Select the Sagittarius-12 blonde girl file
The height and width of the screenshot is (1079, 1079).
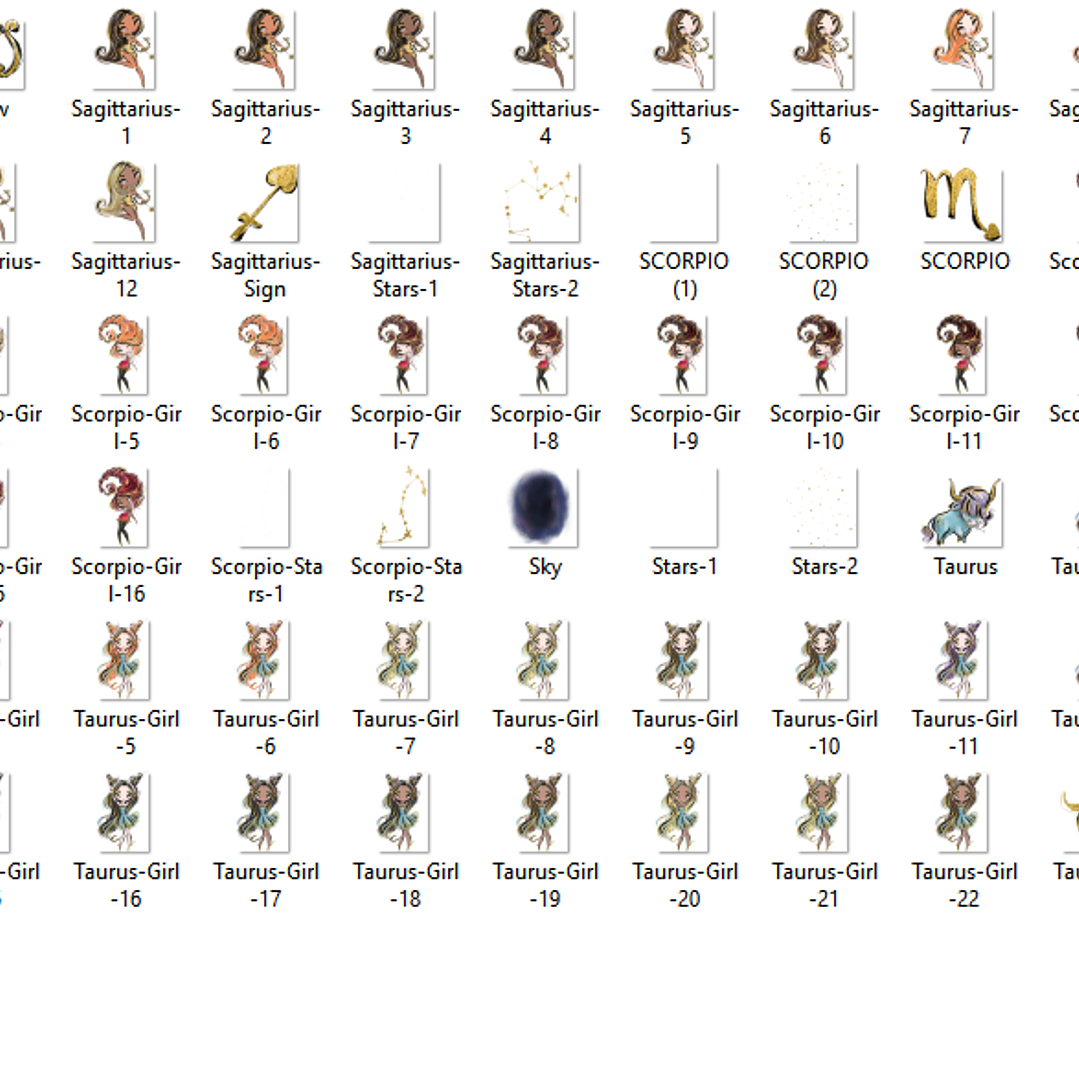[x=126, y=203]
